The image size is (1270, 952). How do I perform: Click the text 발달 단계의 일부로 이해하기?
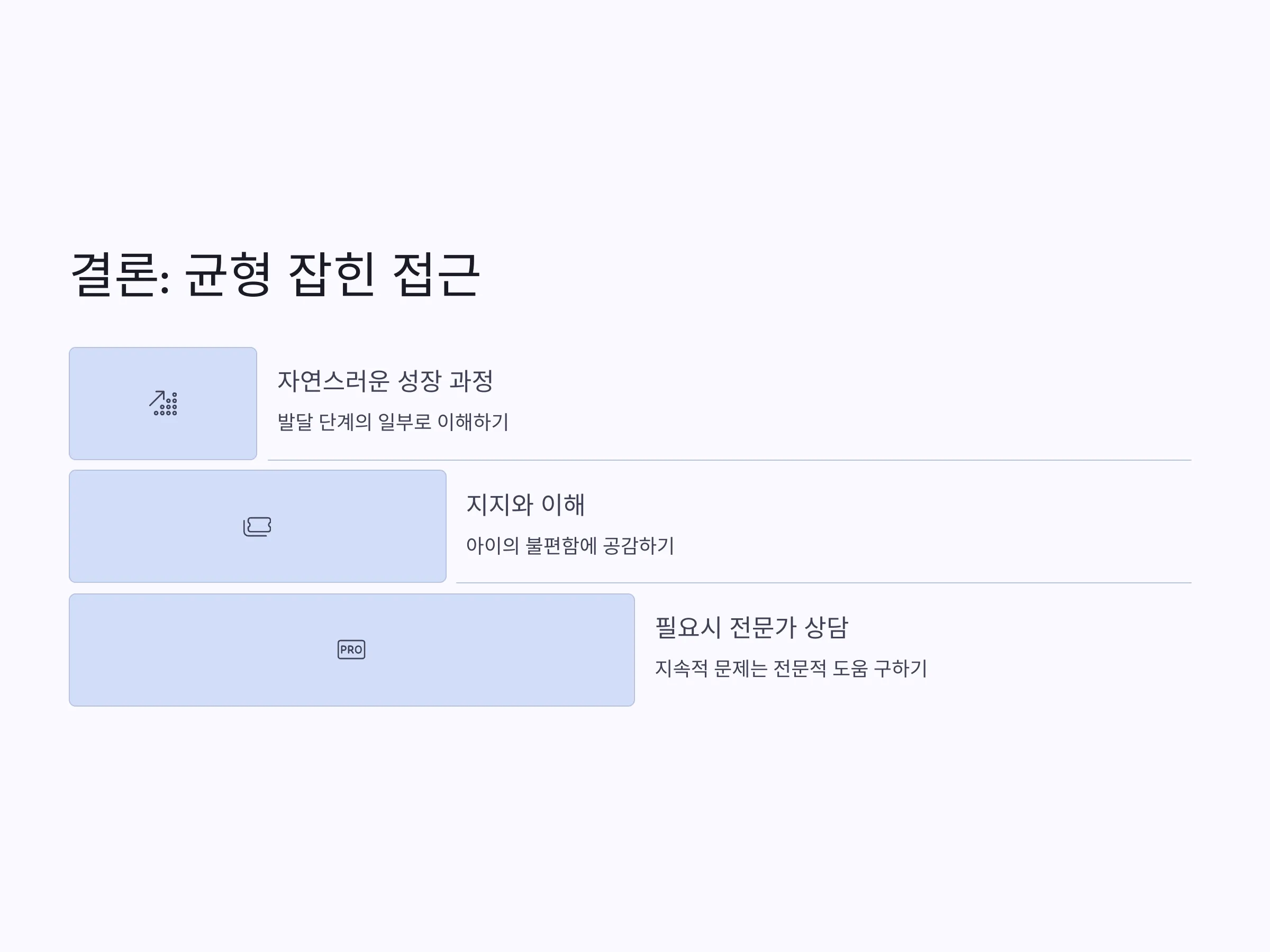click(x=393, y=422)
